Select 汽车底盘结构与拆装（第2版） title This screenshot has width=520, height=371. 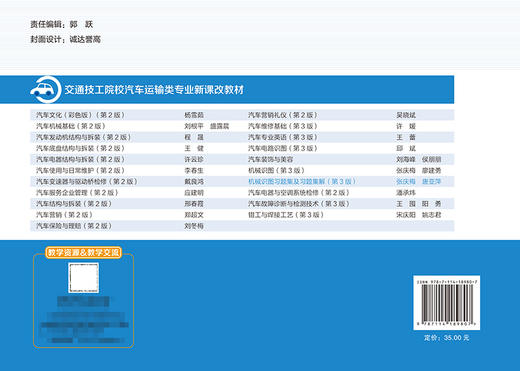pyautogui.click(x=80, y=148)
